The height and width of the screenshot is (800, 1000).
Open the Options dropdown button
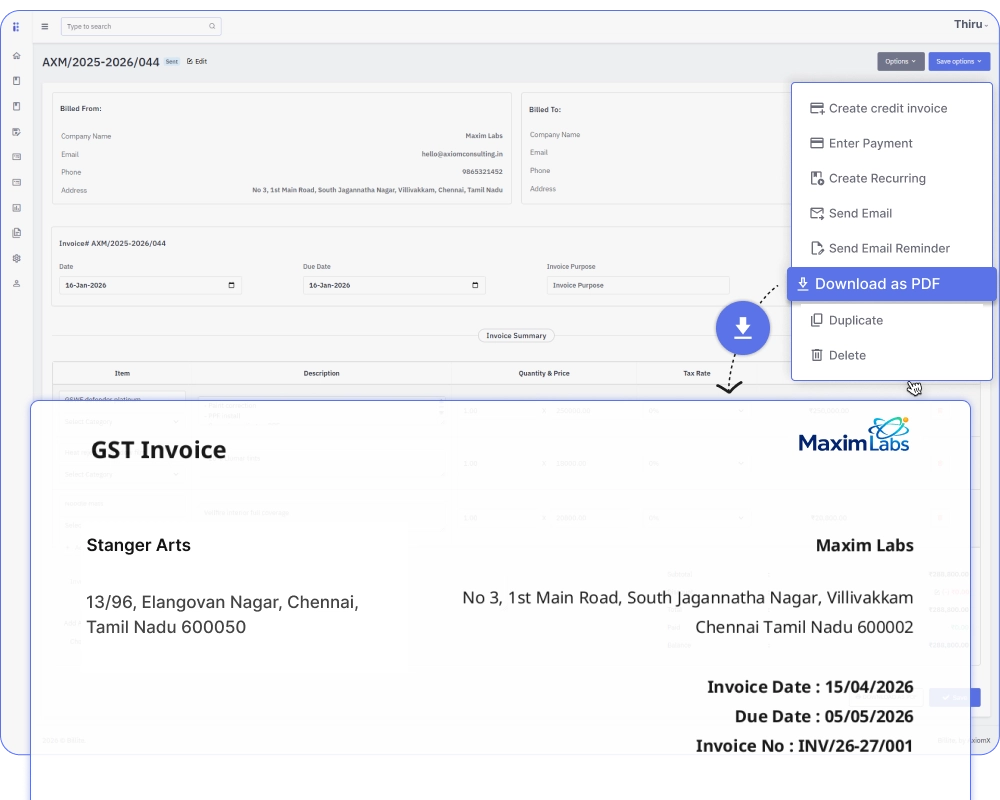point(901,62)
